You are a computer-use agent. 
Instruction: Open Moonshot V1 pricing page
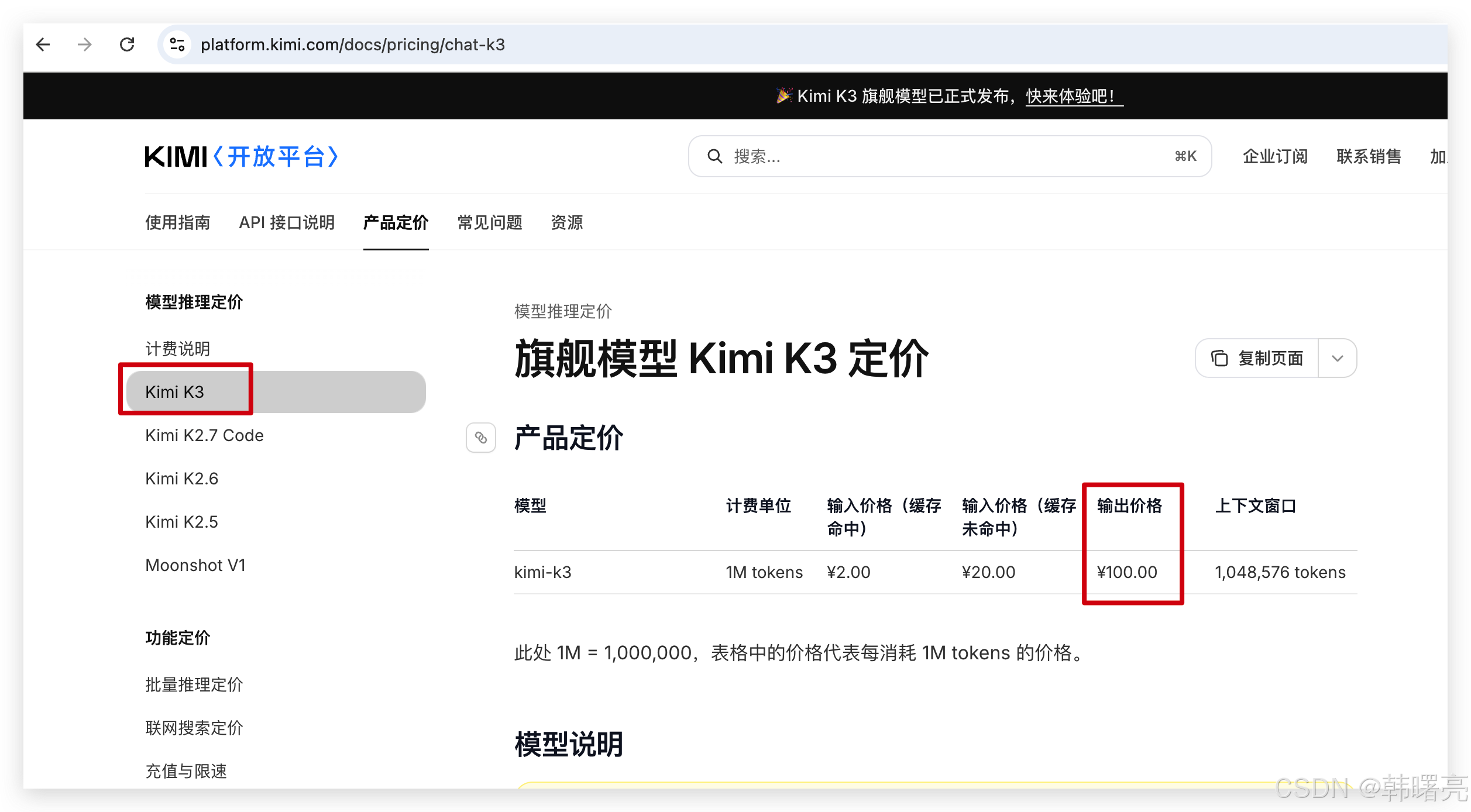coord(195,565)
